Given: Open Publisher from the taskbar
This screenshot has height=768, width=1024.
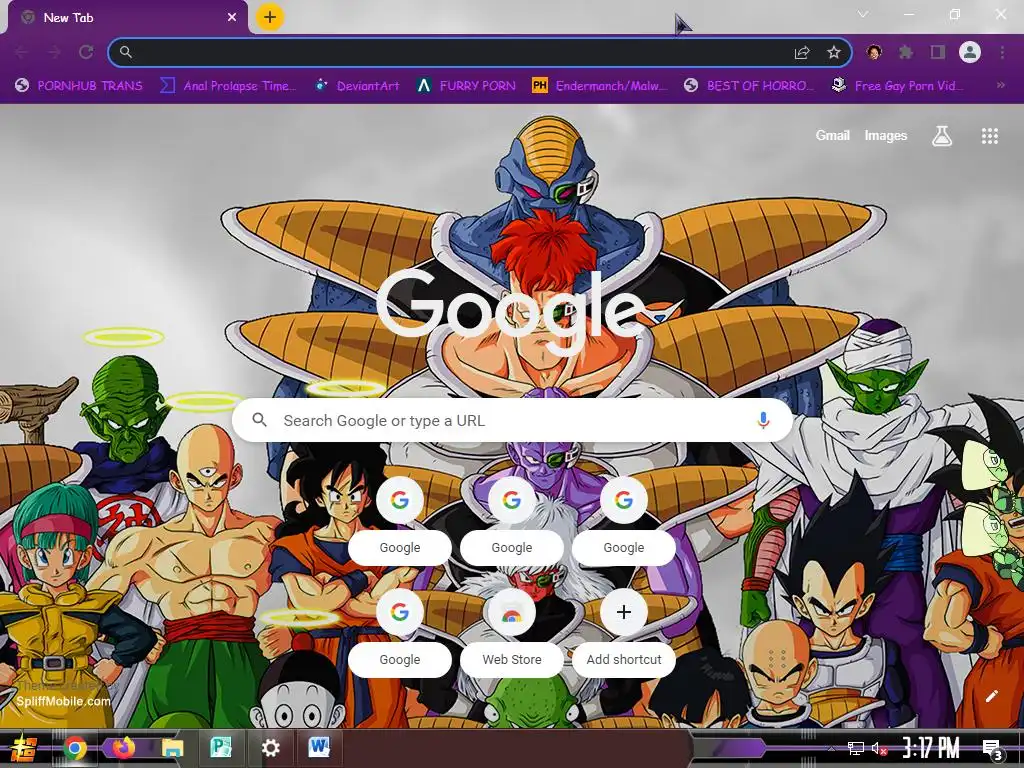Looking at the screenshot, I should pyautogui.click(x=221, y=748).
